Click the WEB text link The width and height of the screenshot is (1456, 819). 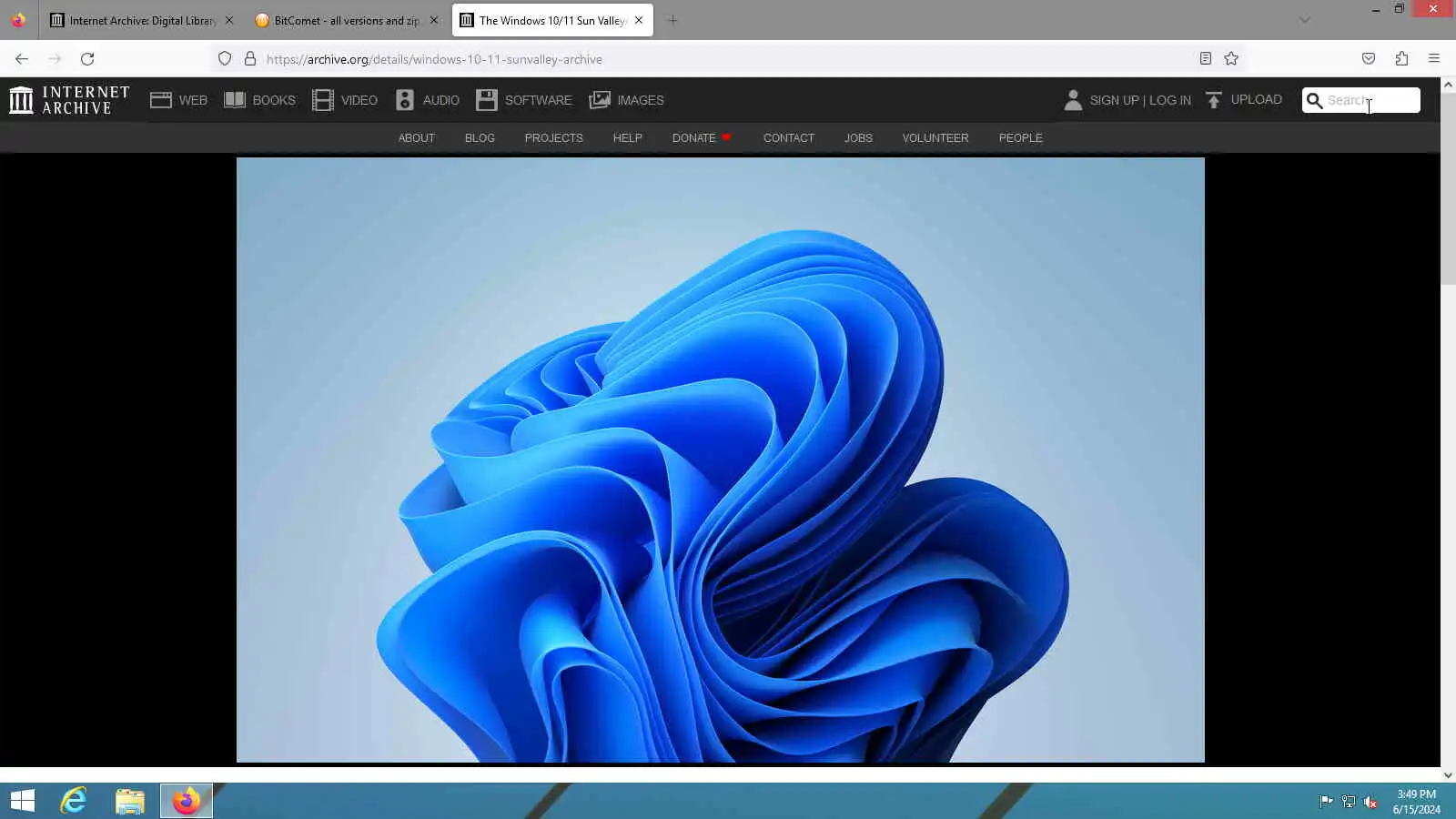click(x=193, y=100)
